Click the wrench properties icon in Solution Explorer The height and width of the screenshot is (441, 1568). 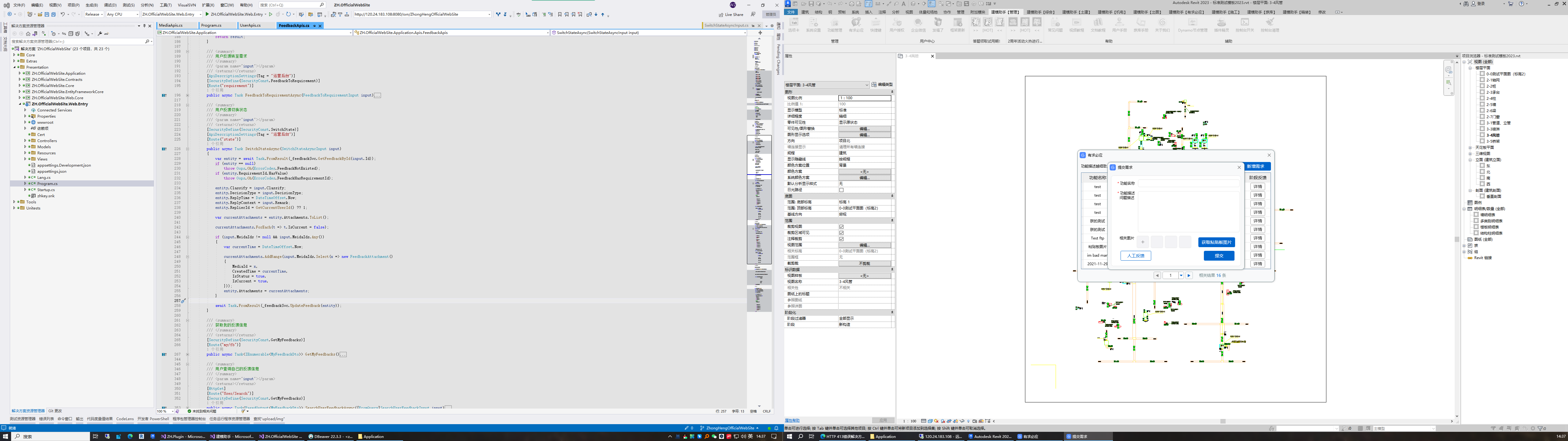pyautogui.click(x=100, y=33)
